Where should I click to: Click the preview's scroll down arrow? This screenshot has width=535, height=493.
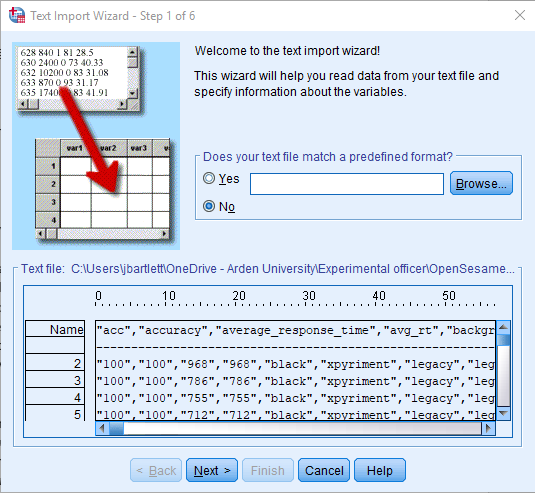click(x=503, y=414)
